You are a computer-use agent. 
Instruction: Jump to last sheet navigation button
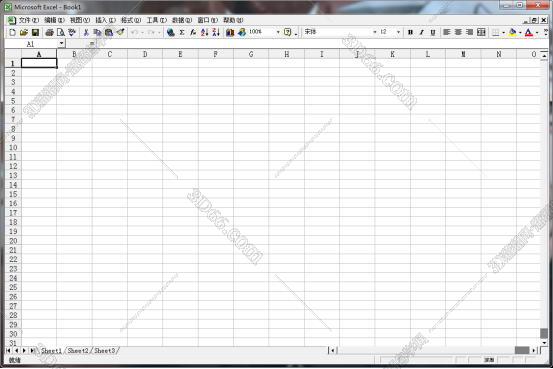tap(32, 351)
